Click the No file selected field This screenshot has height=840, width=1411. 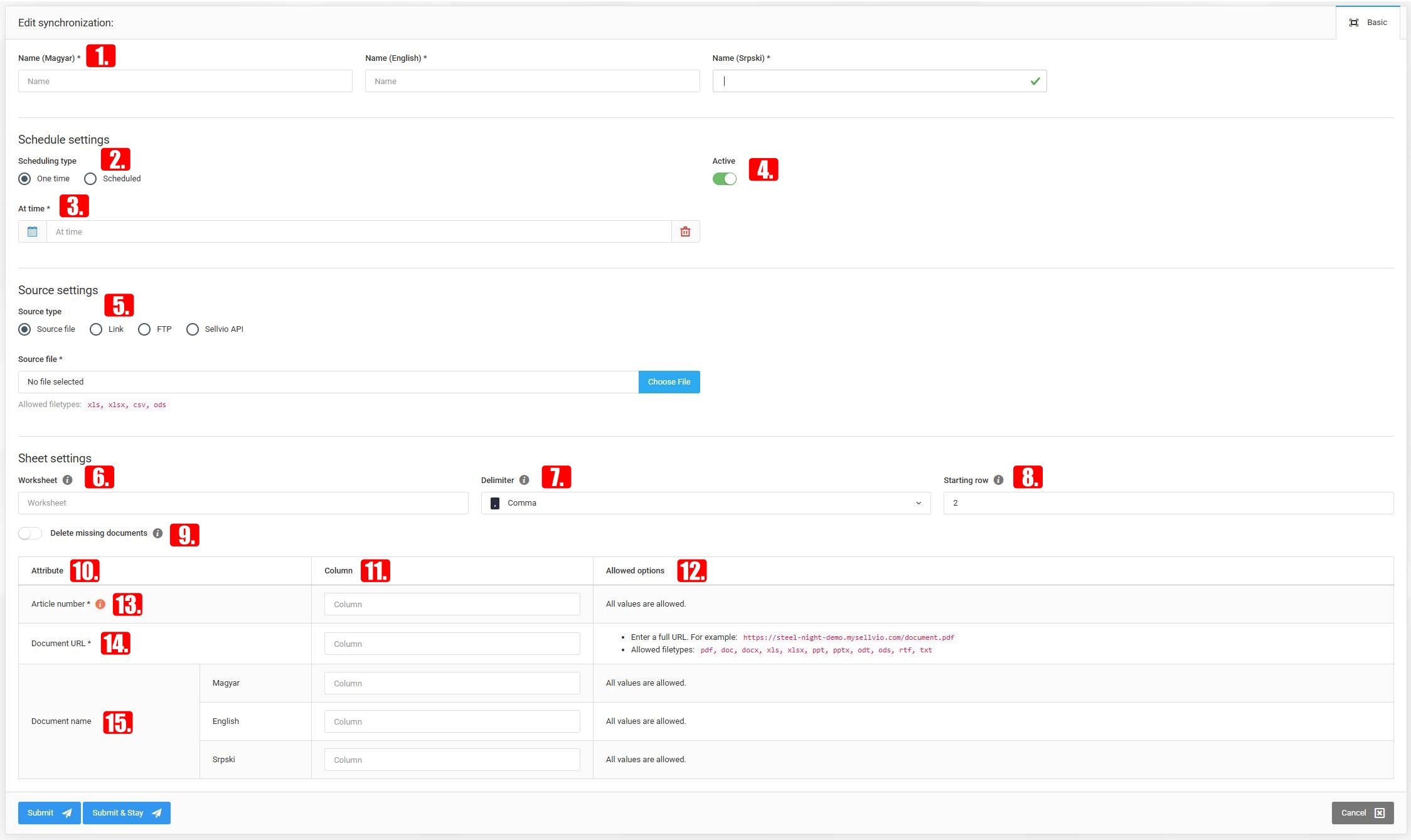coord(329,382)
